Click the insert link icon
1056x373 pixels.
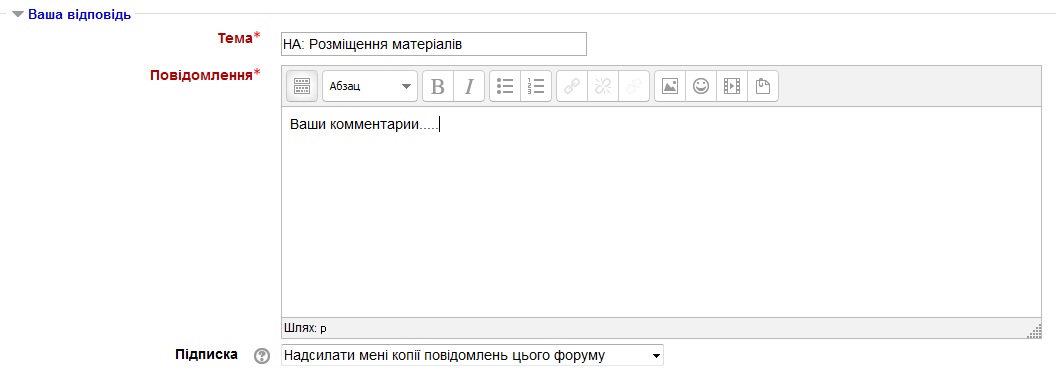tap(572, 86)
